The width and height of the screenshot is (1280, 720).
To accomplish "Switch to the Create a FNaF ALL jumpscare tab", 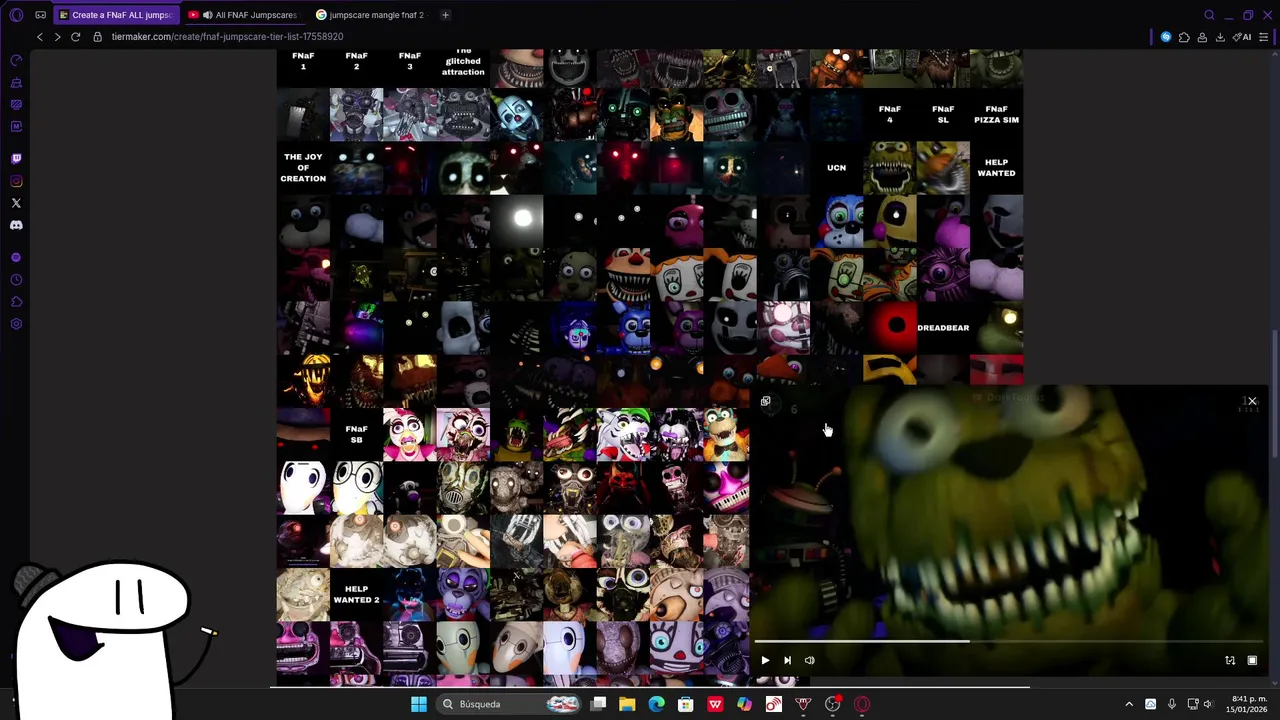I will tap(115, 15).
